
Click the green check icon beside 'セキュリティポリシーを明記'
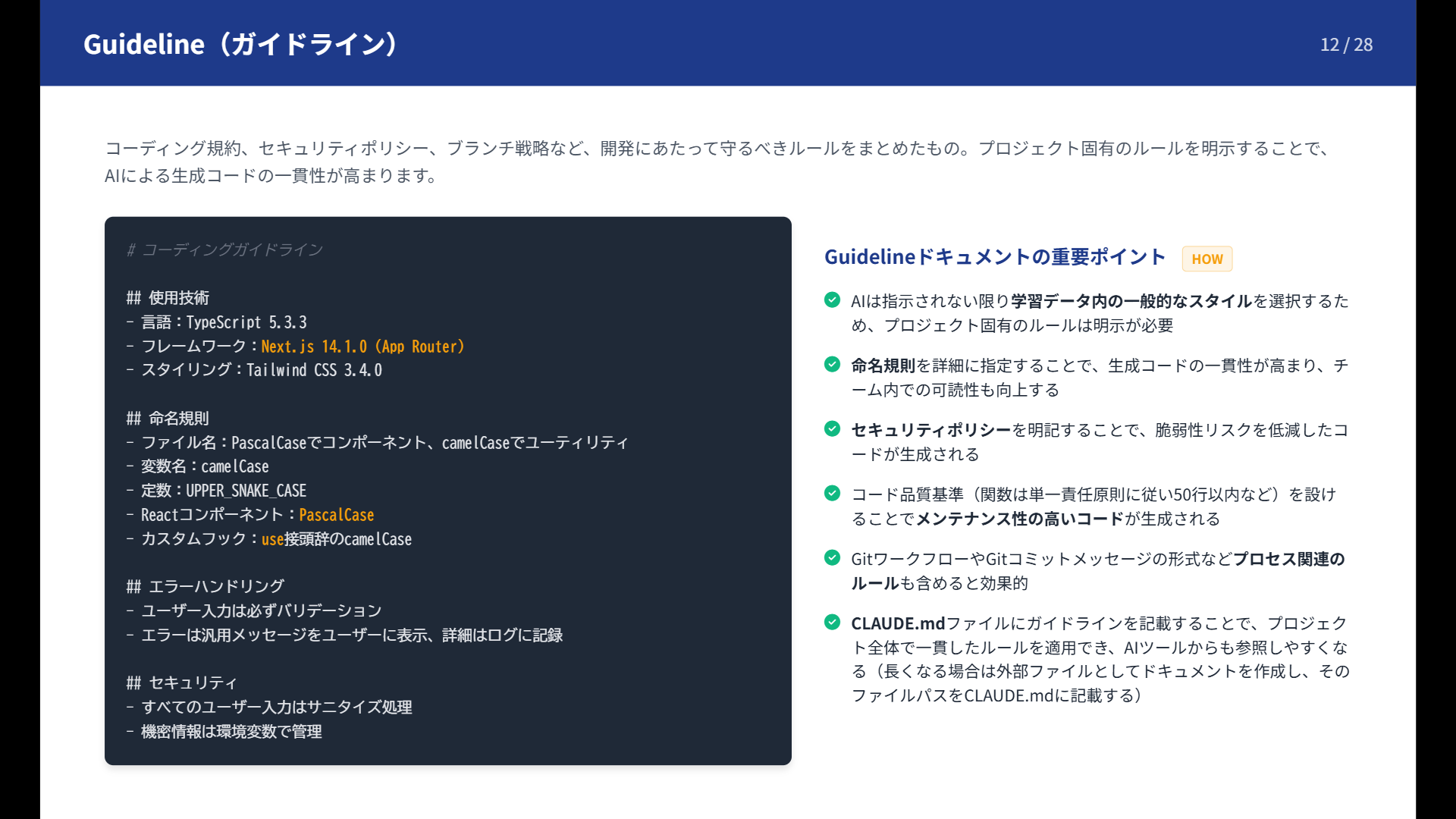(x=832, y=429)
